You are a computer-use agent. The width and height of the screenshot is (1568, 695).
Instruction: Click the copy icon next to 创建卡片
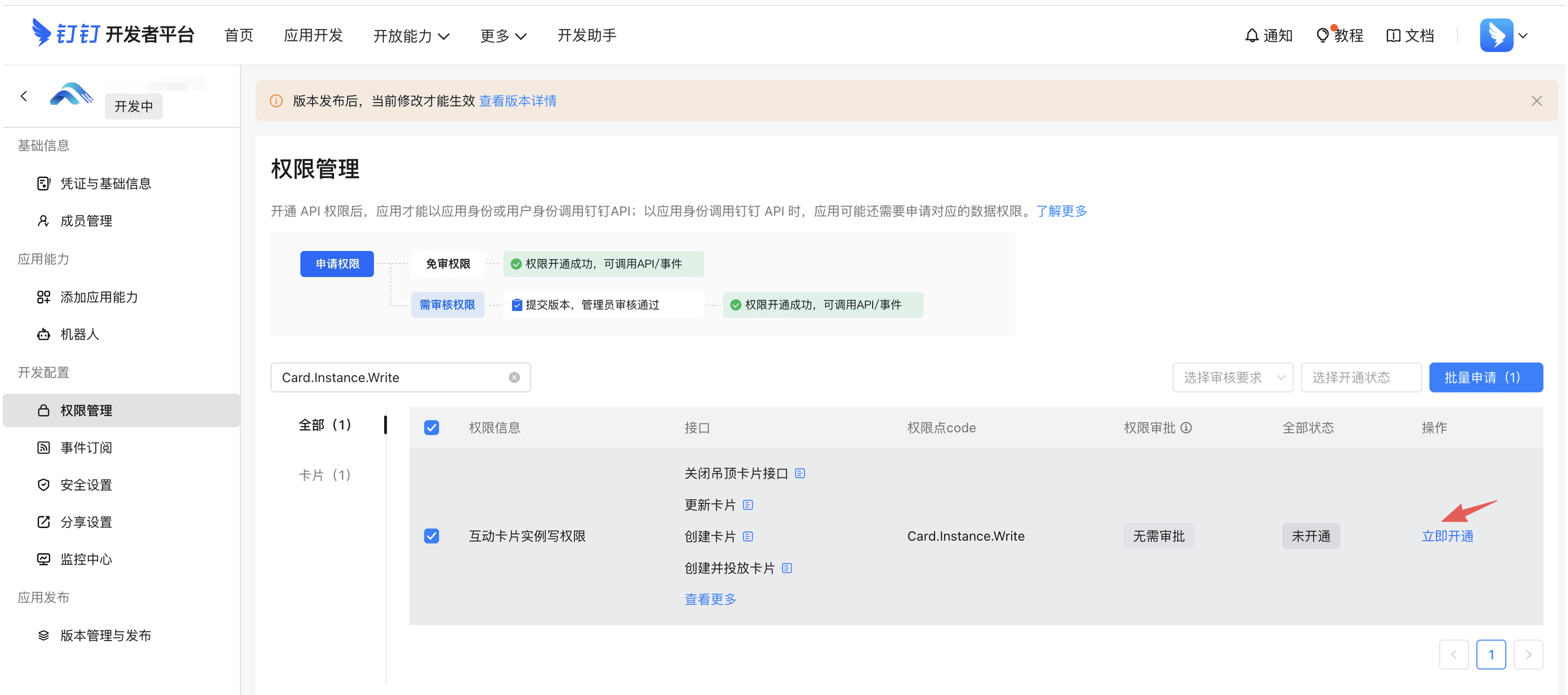click(748, 537)
